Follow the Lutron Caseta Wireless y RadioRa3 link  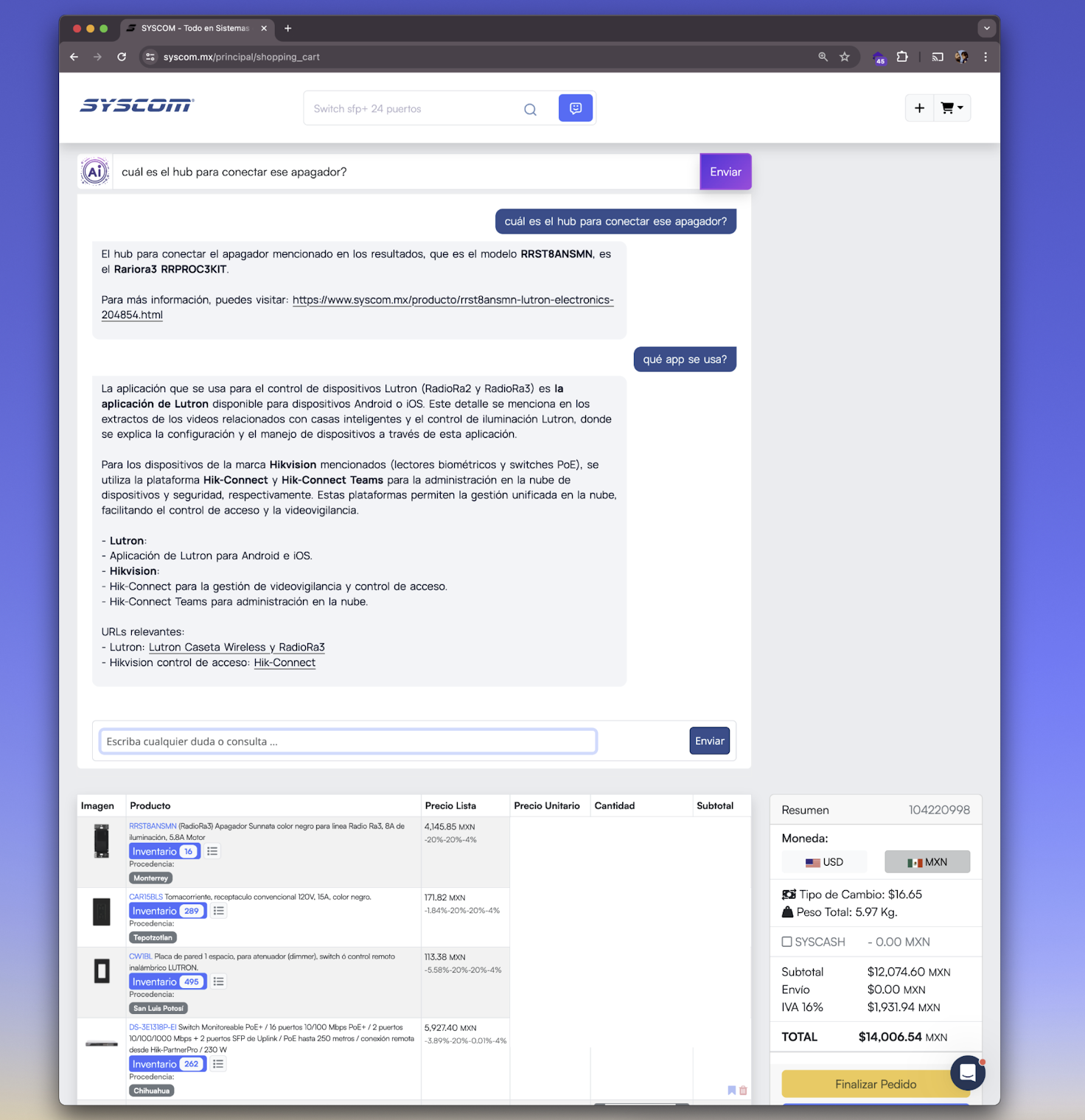pos(237,647)
